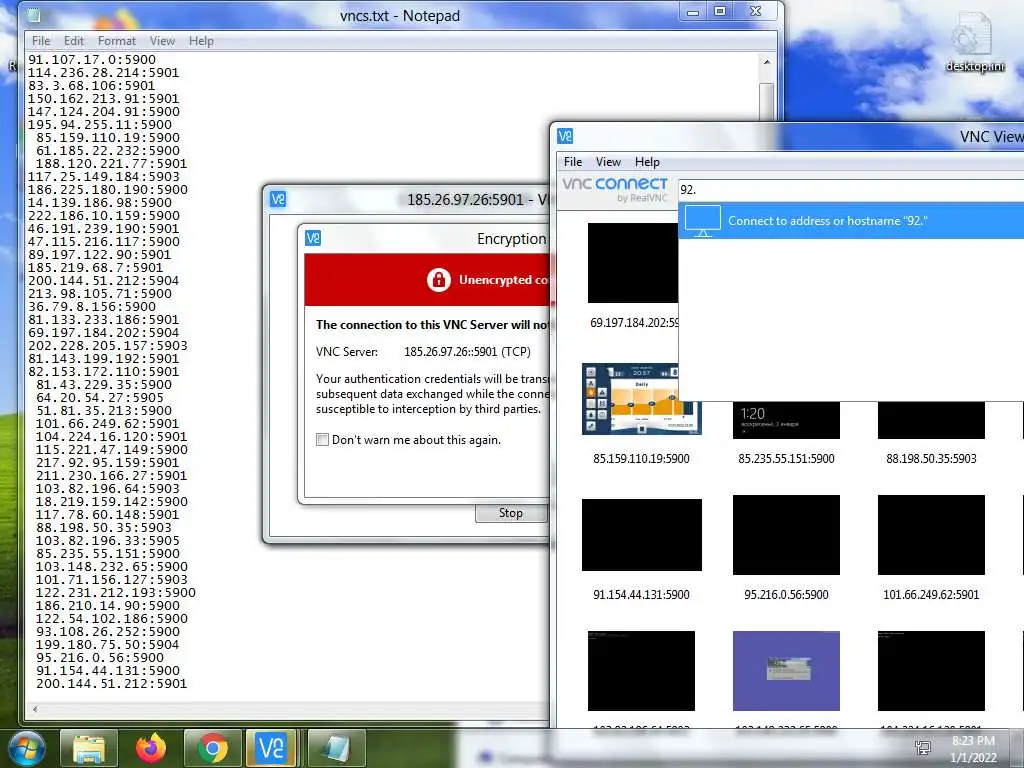Image resolution: width=1024 pixels, height=768 pixels.
Task: Open the 69.197.184.202 connection thumbnail
Action: coord(633,263)
